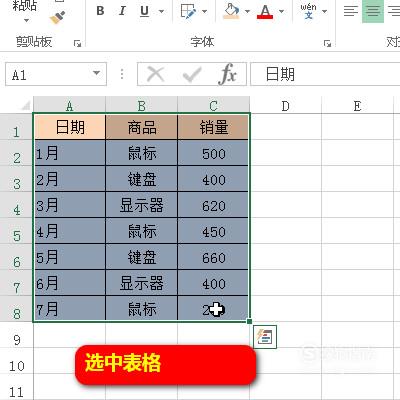Open phonetic guide dropdown arrow
This screenshot has width=400, height=400.
[x=324, y=11]
